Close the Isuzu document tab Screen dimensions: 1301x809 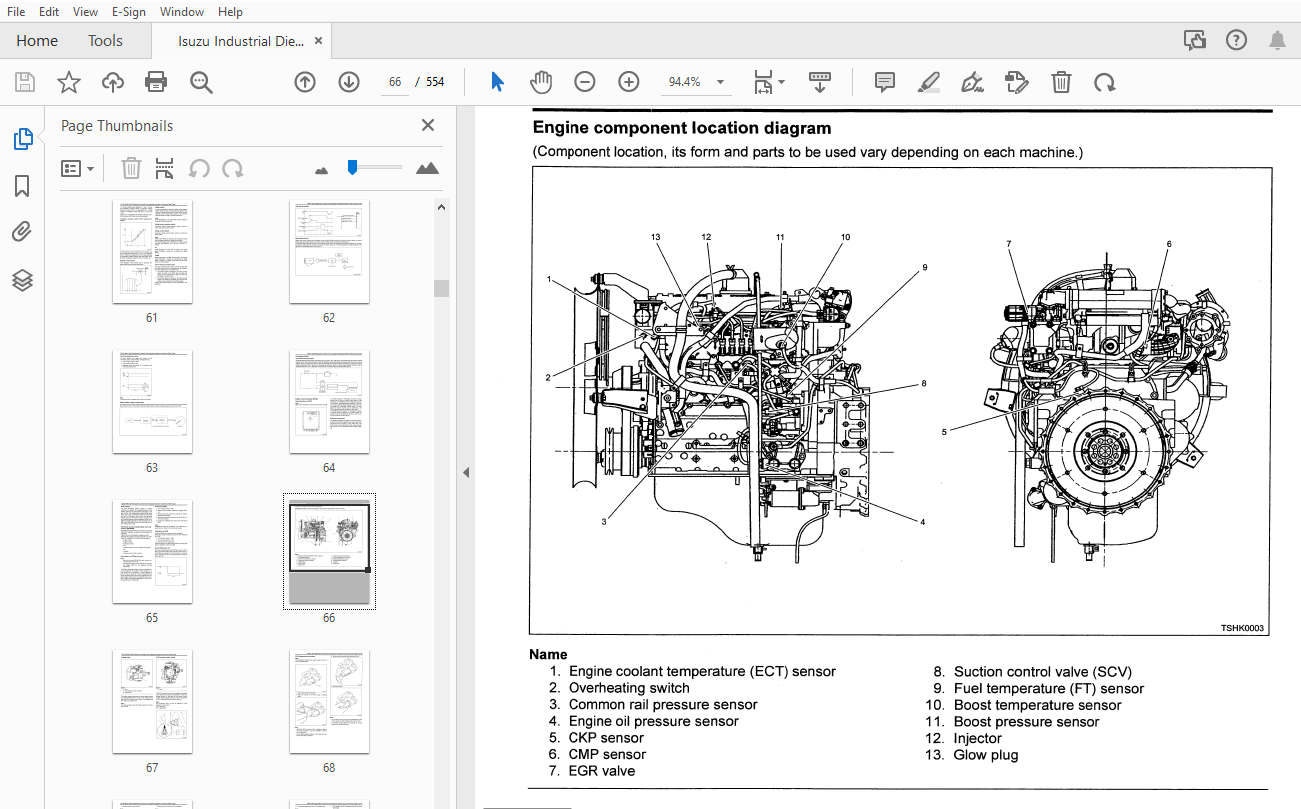pyautogui.click(x=318, y=42)
